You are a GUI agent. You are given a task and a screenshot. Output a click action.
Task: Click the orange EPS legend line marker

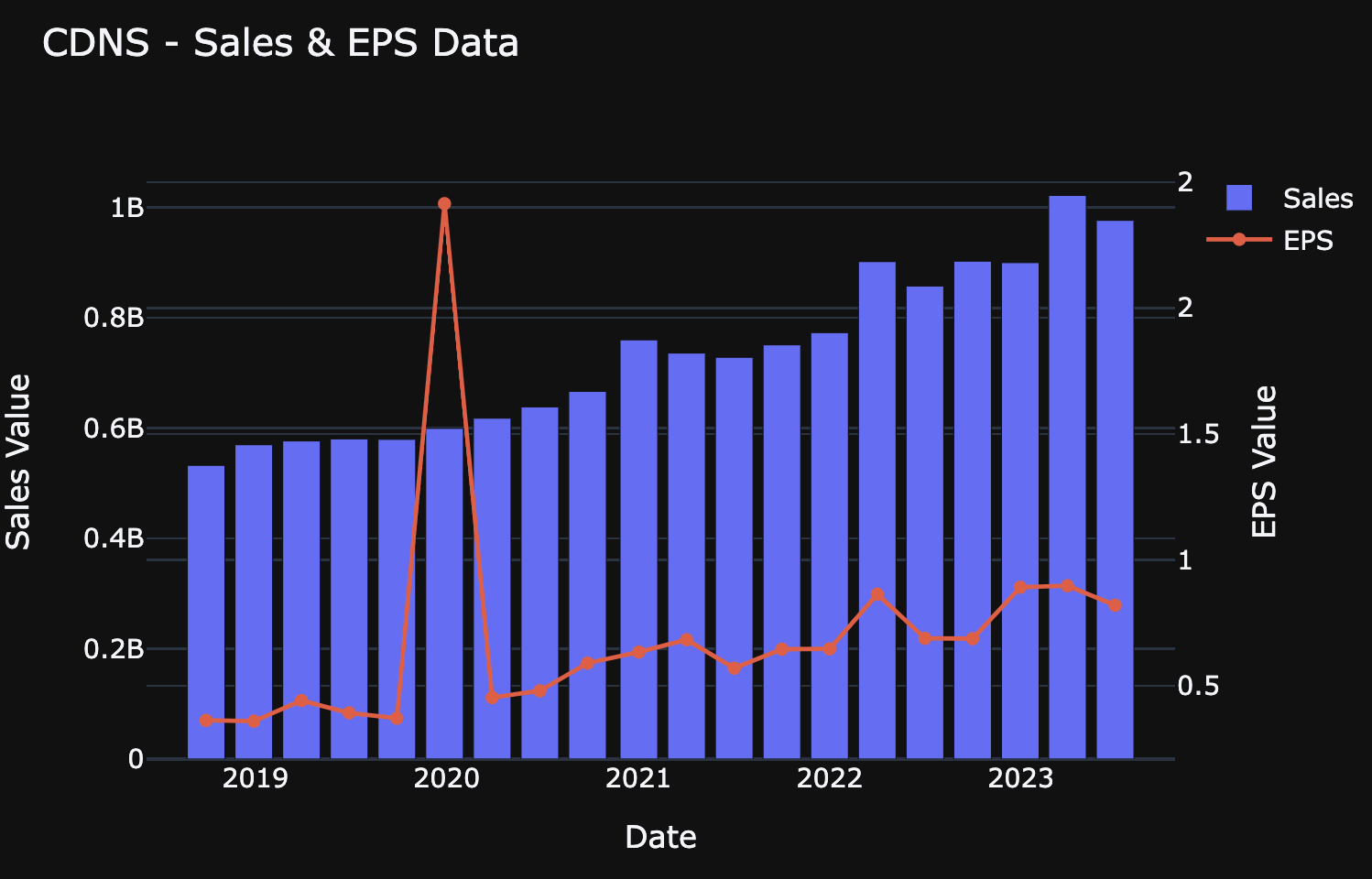pos(1239,240)
